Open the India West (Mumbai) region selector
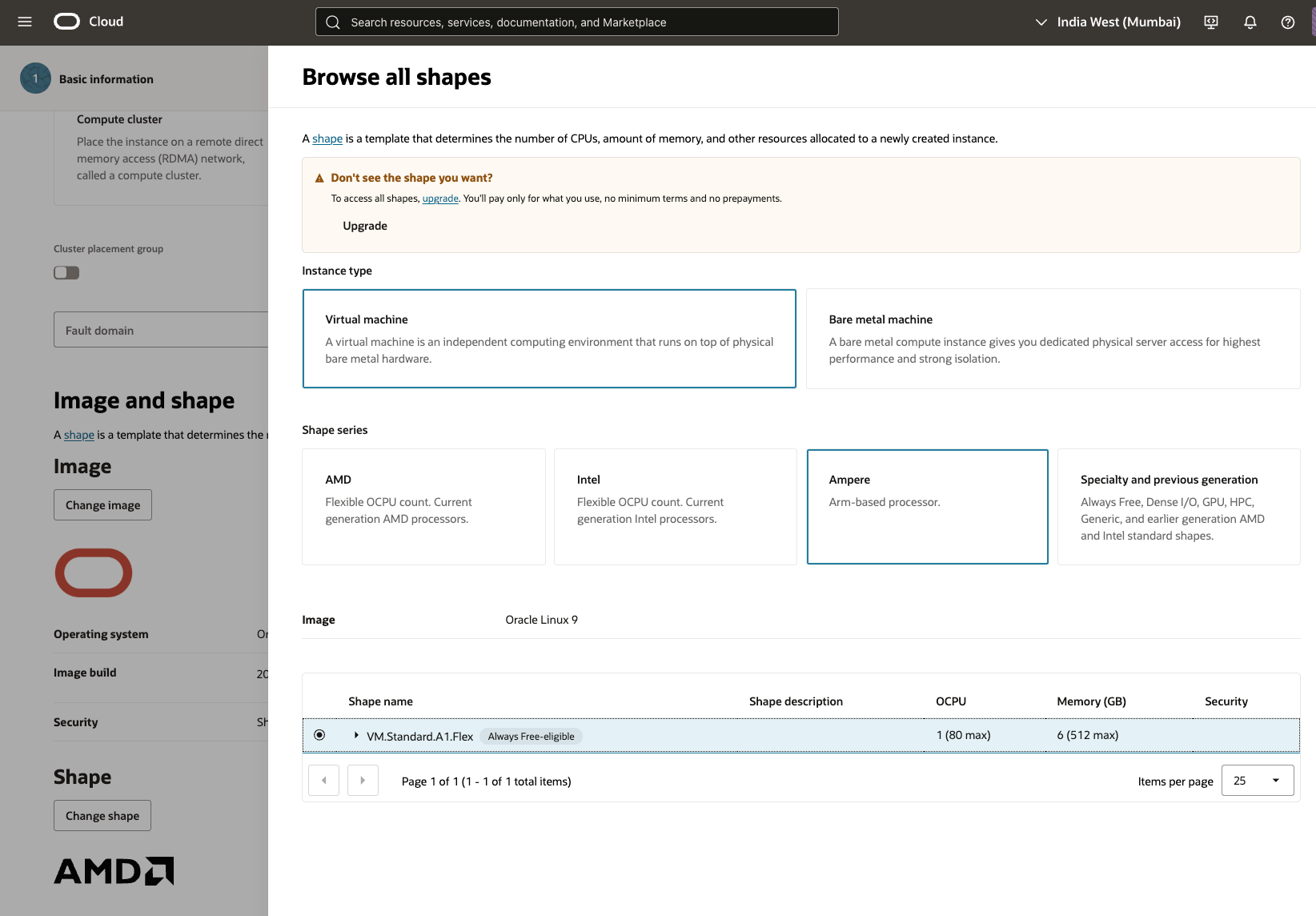Image resolution: width=1316 pixels, height=916 pixels. tap(1108, 22)
